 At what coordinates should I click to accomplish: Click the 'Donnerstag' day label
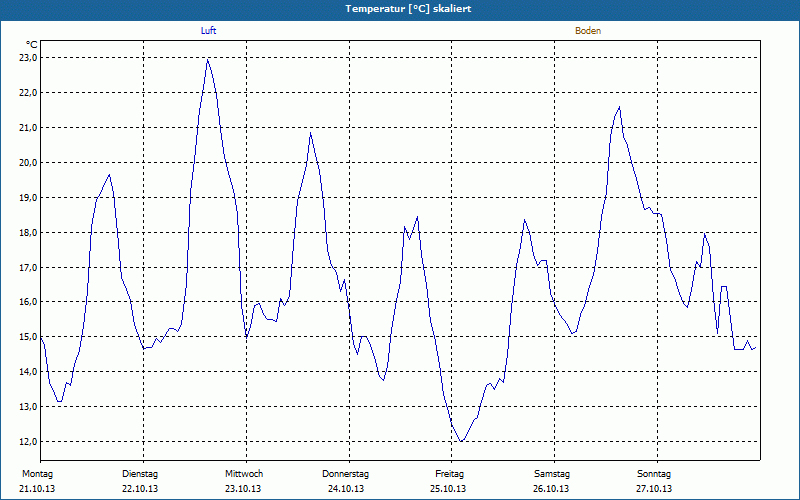click(345, 474)
